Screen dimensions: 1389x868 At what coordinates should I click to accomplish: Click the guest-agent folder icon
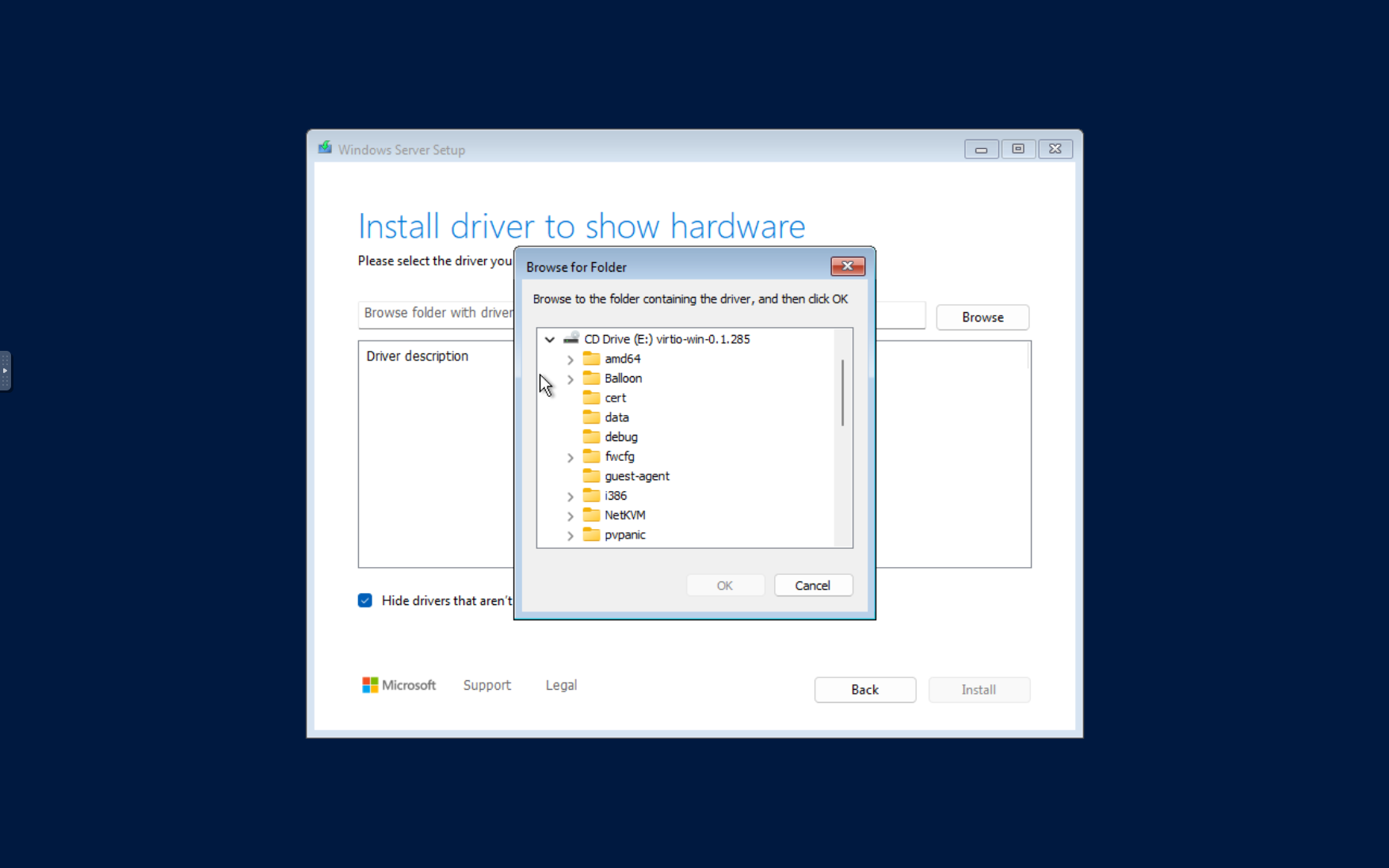point(593,475)
